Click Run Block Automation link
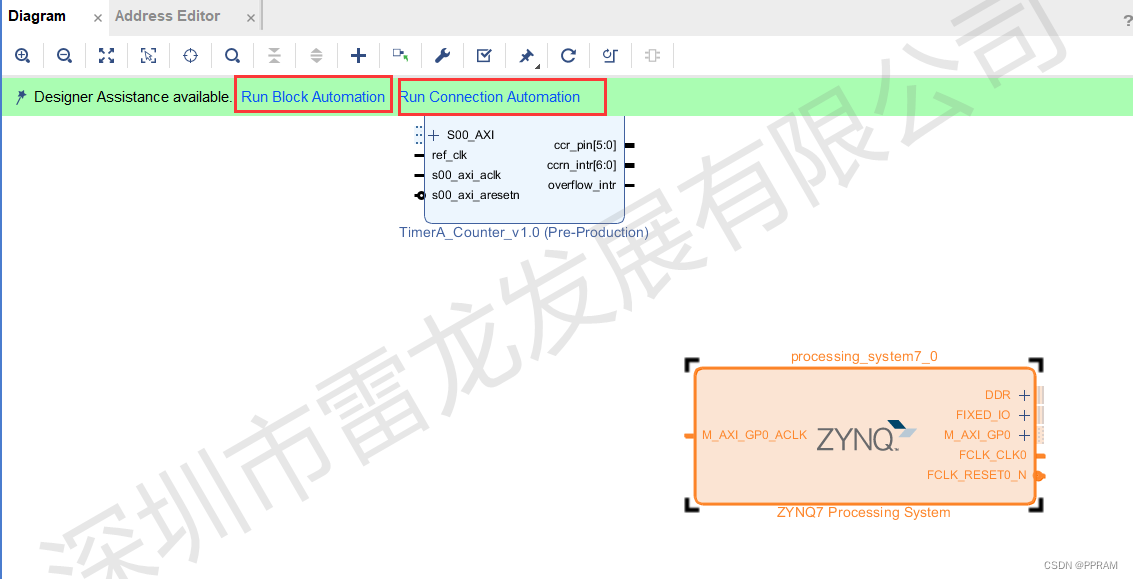Screen dimensions: 1133x579 [x=313, y=97]
